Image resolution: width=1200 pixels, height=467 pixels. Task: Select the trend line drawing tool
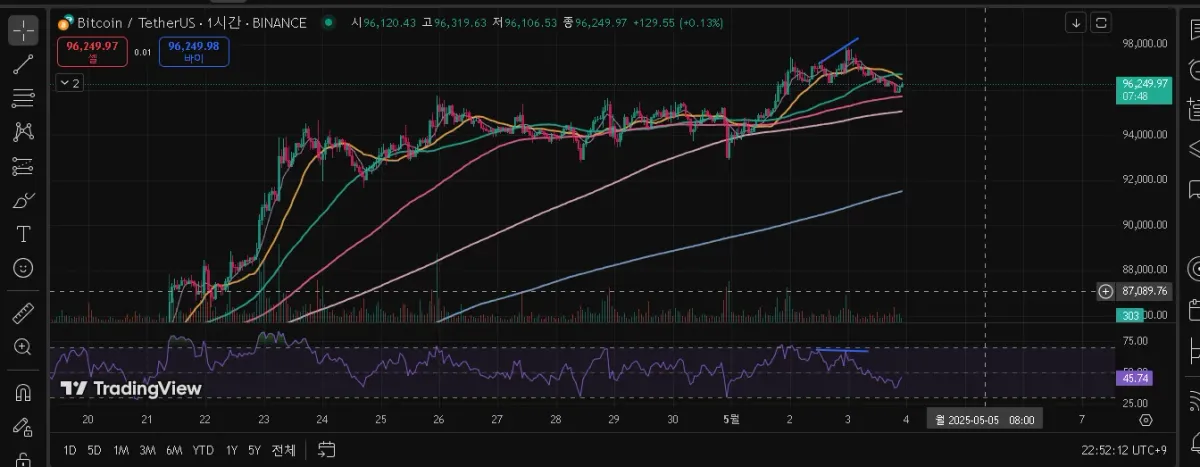(x=23, y=65)
